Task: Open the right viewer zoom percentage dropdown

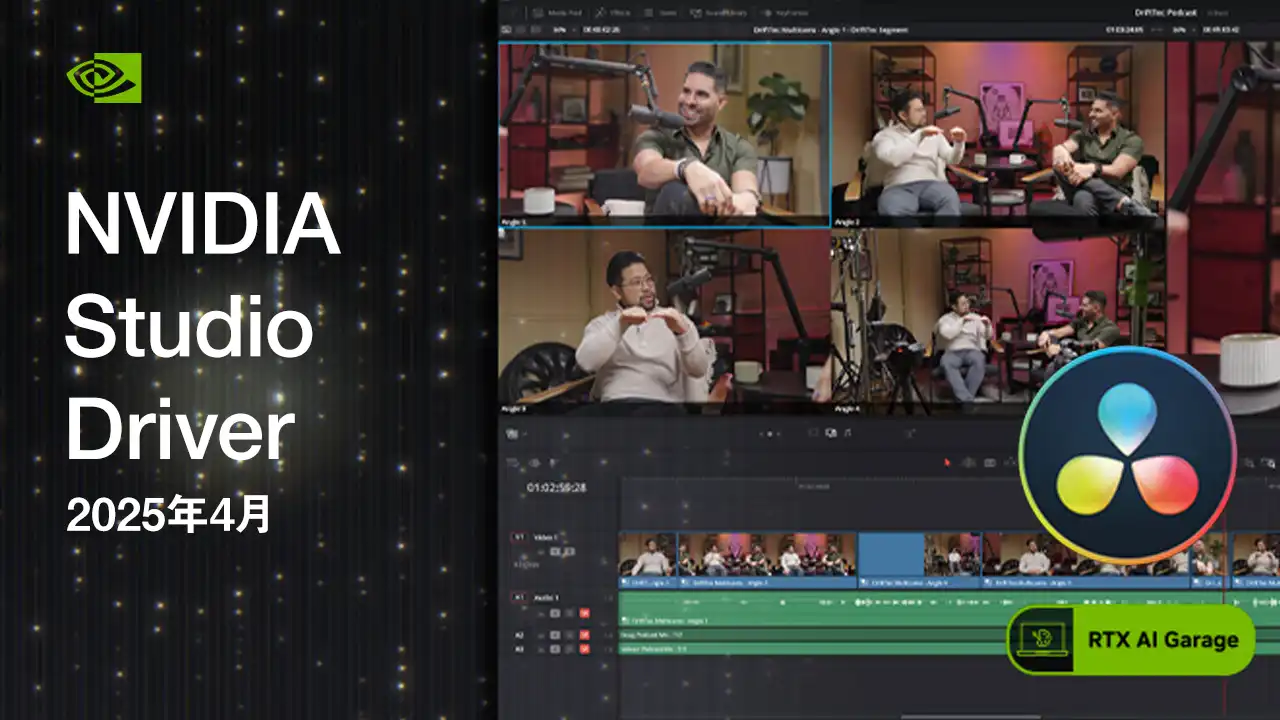Action: (1181, 30)
